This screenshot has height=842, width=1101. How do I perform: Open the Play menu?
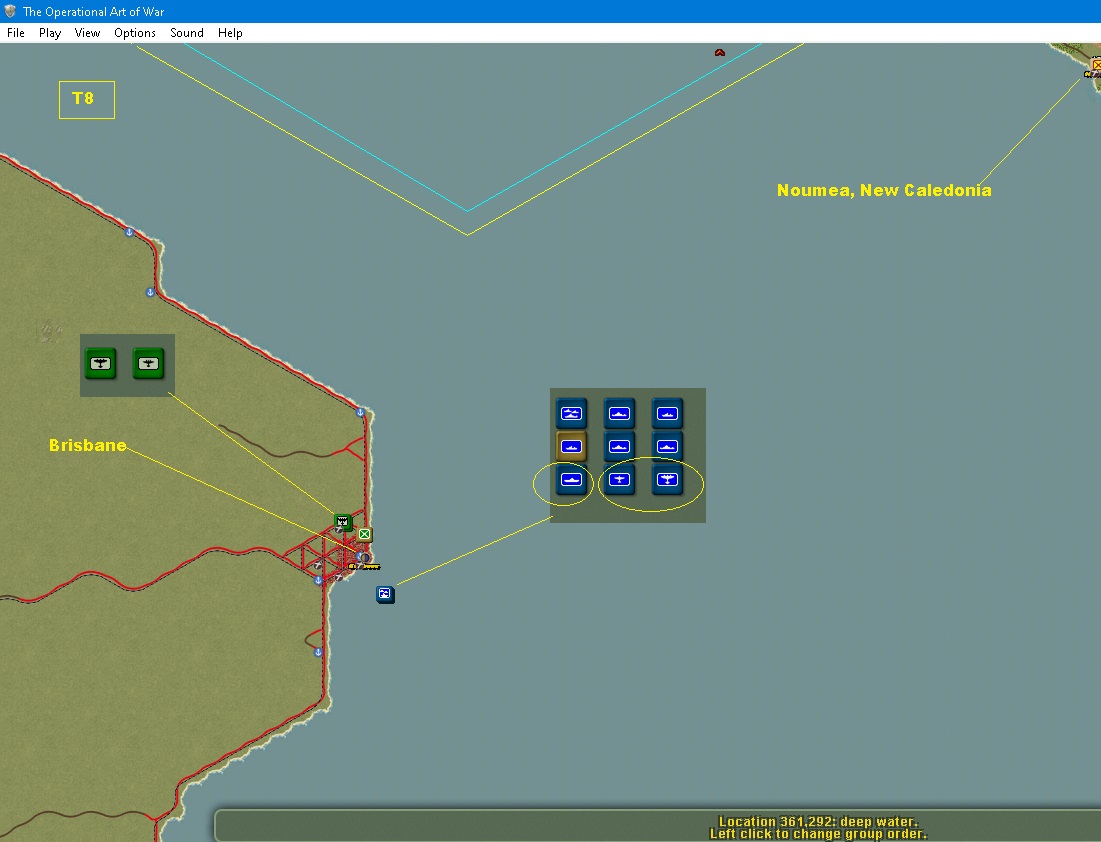[50, 33]
